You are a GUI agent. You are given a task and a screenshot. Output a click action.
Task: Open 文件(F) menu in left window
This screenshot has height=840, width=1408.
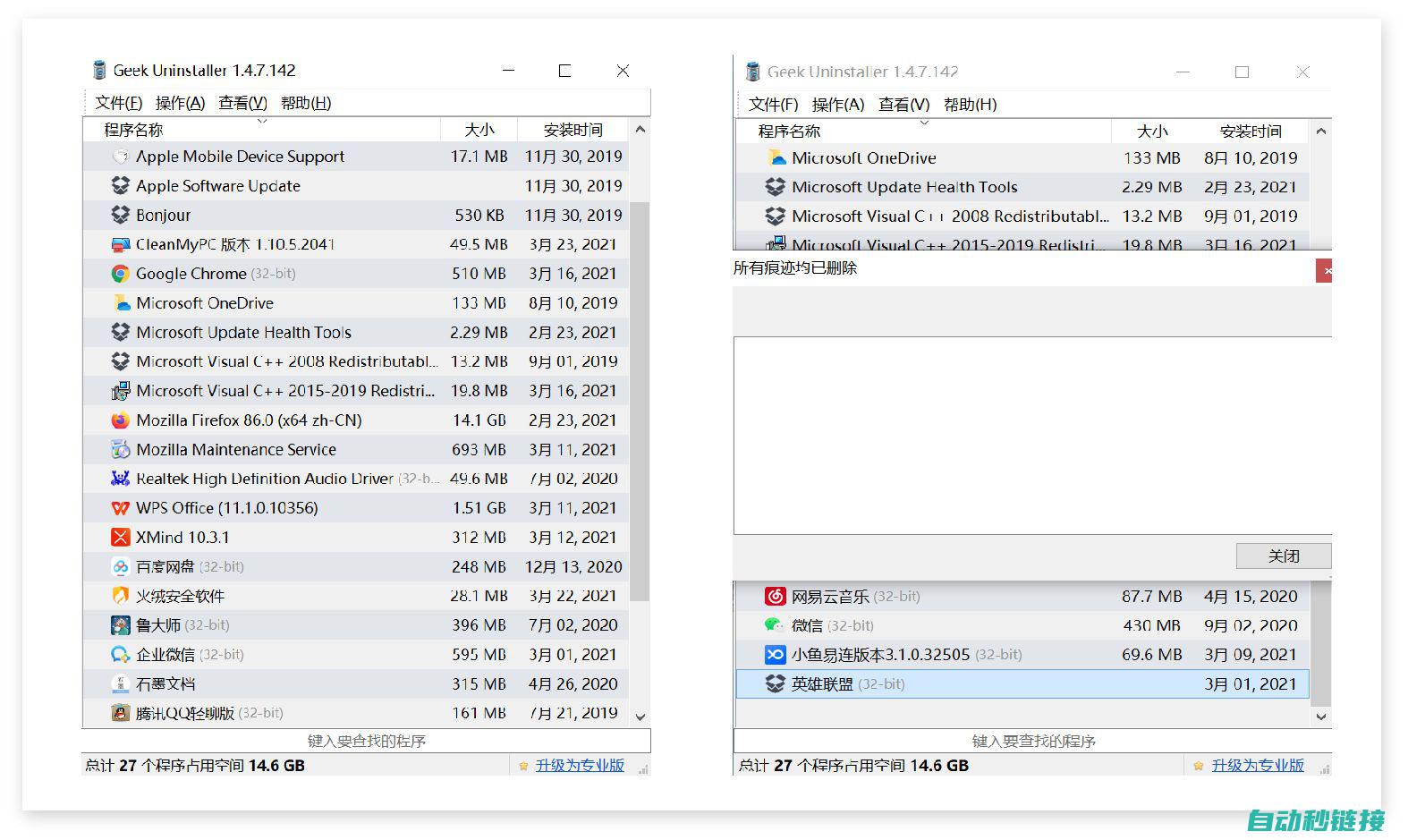click(x=119, y=103)
